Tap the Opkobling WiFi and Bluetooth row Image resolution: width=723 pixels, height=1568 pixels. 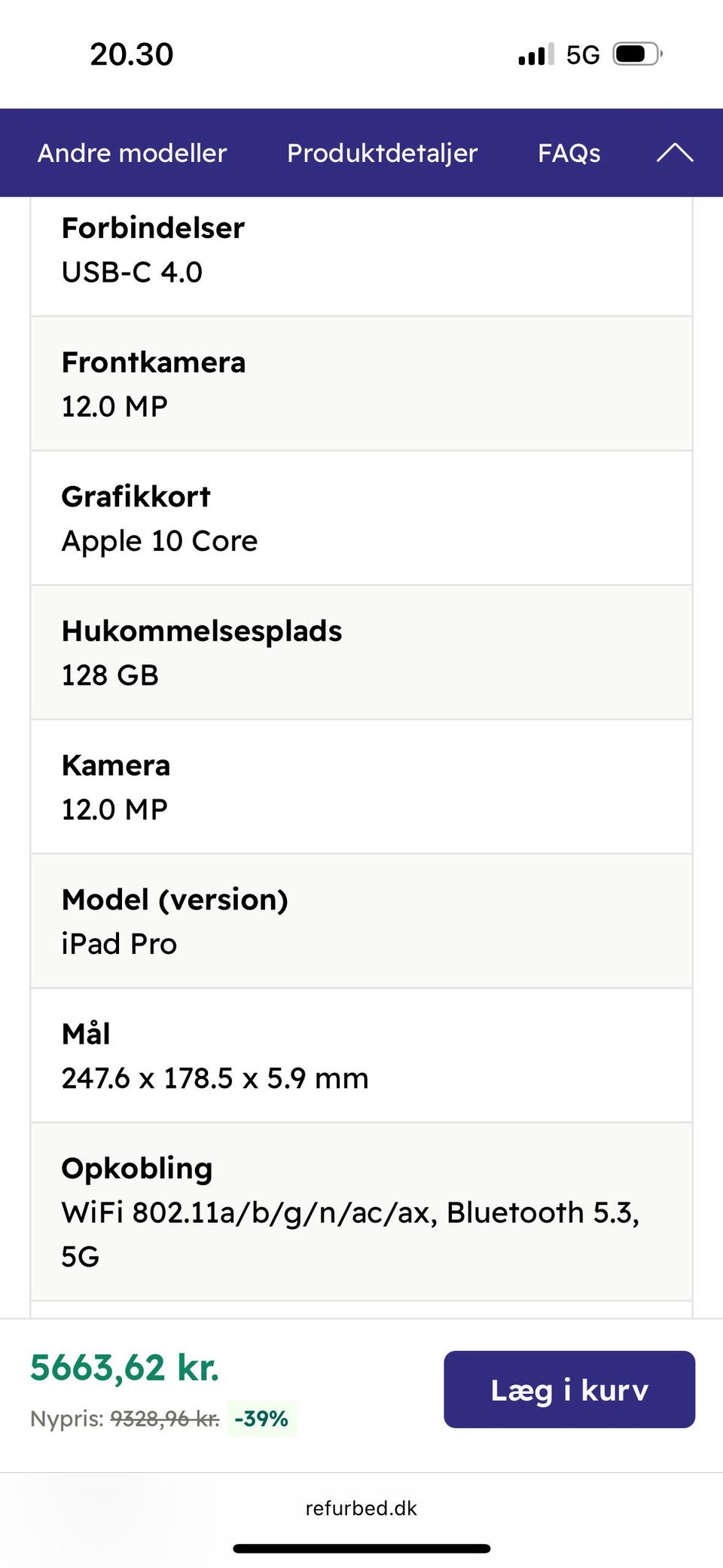361,1212
